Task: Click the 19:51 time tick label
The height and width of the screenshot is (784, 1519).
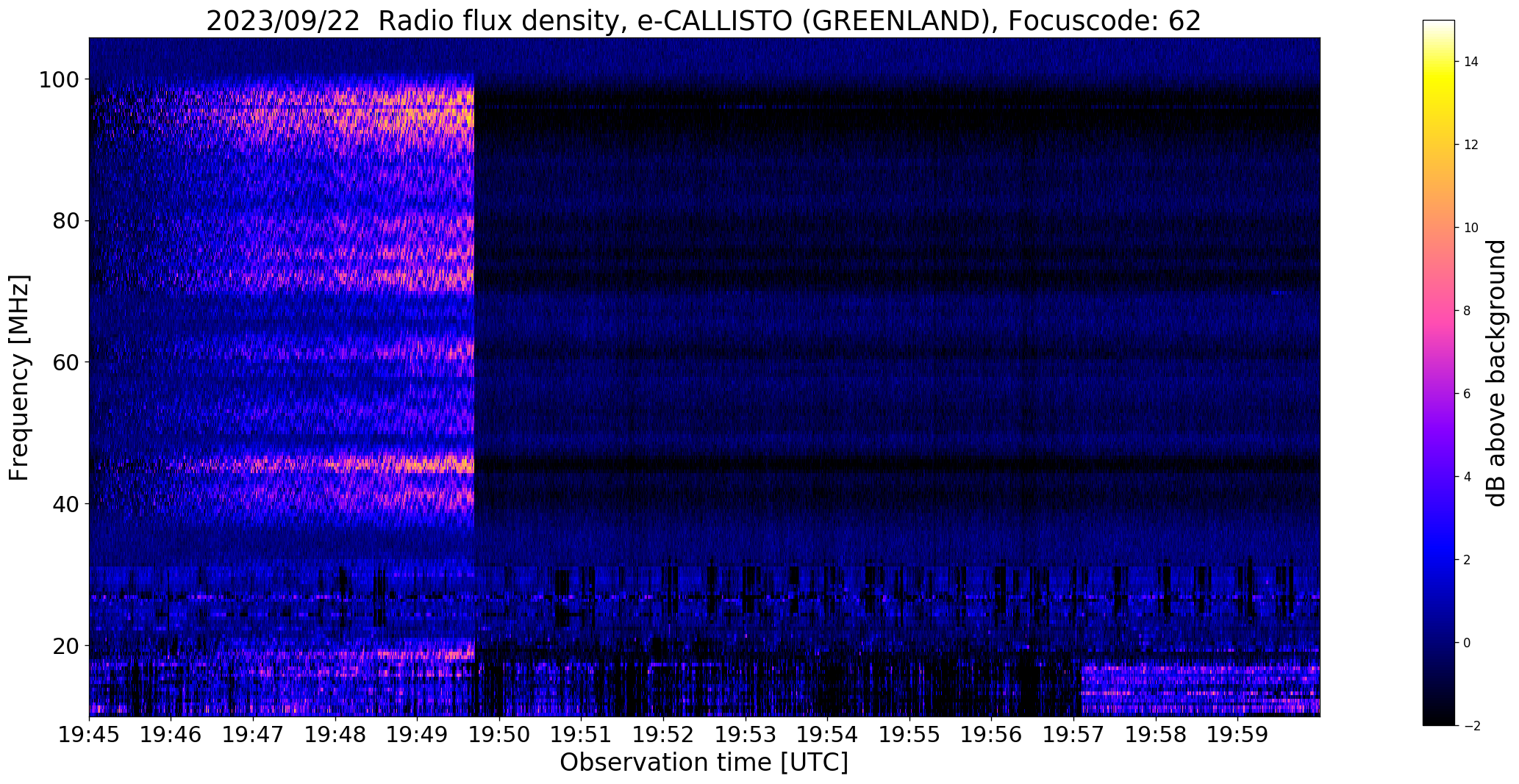Action: coord(582,734)
